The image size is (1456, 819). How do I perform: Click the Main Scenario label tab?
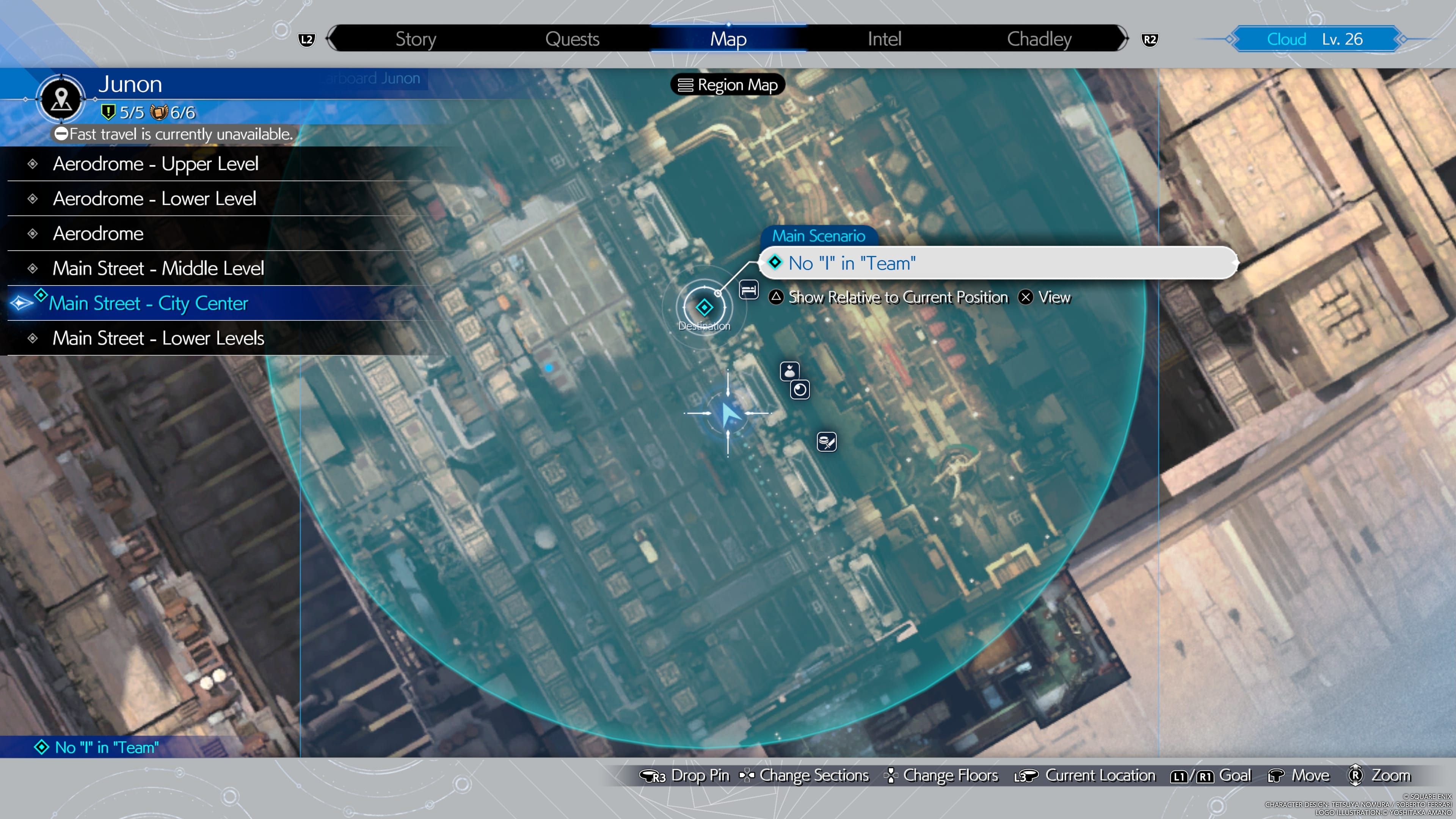(819, 236)
